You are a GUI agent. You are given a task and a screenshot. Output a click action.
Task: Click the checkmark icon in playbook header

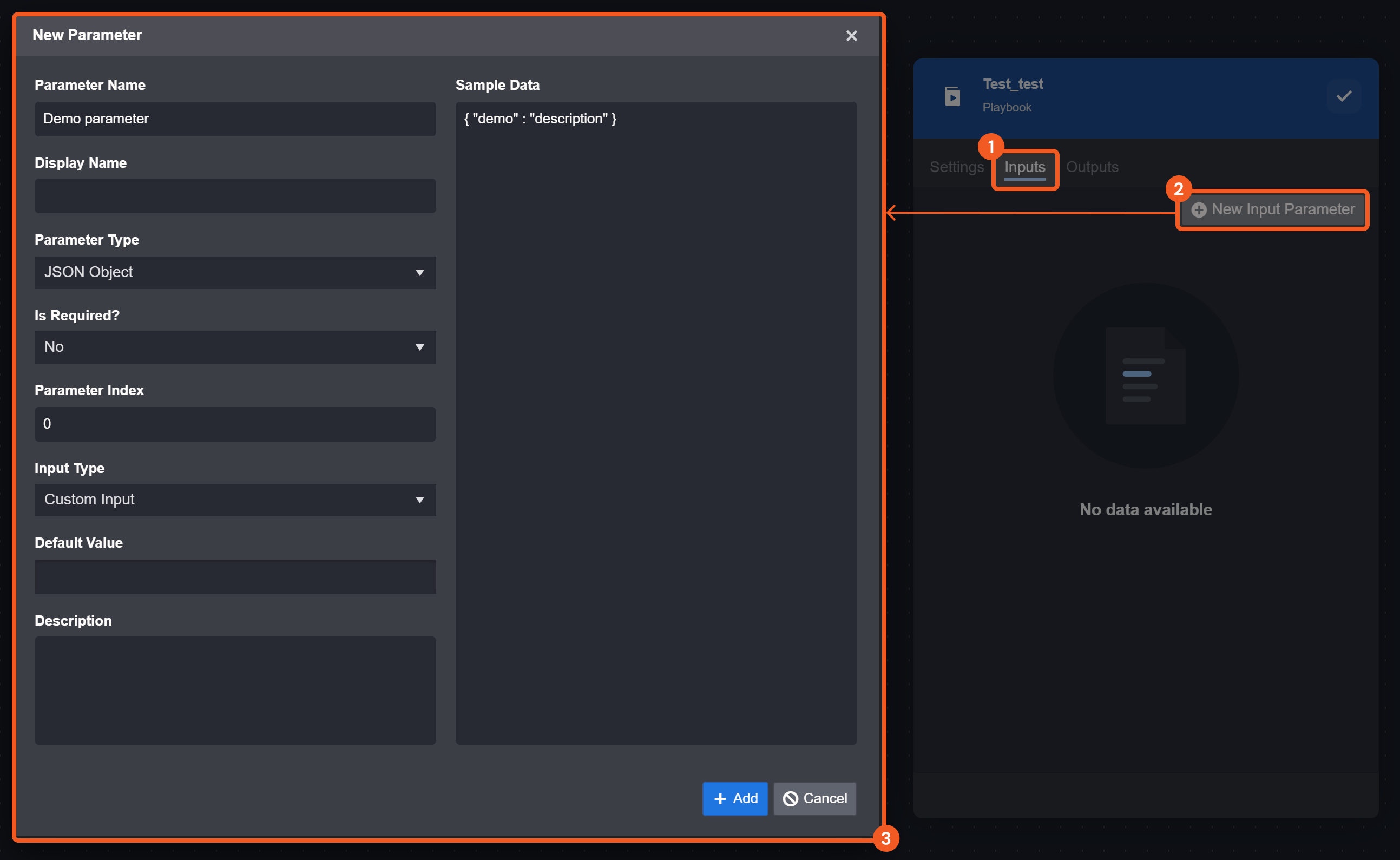pyautogui.click(x=1344, y=96)
